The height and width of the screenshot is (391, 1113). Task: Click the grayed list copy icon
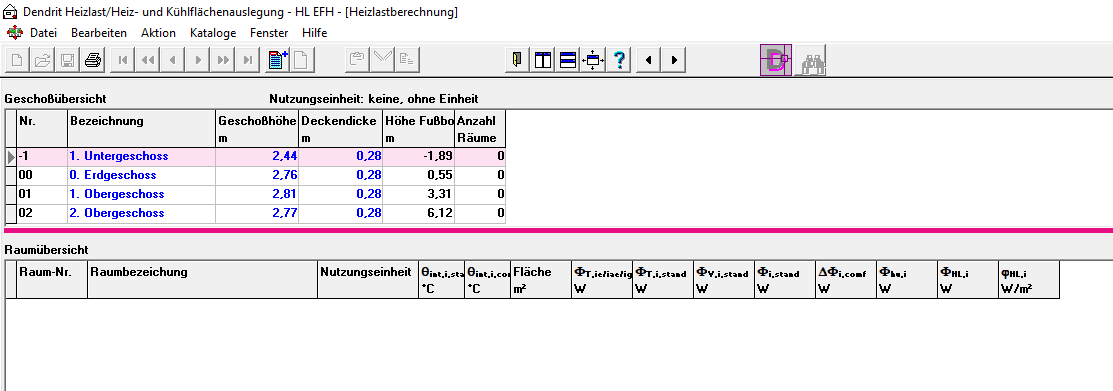point(407,60)
